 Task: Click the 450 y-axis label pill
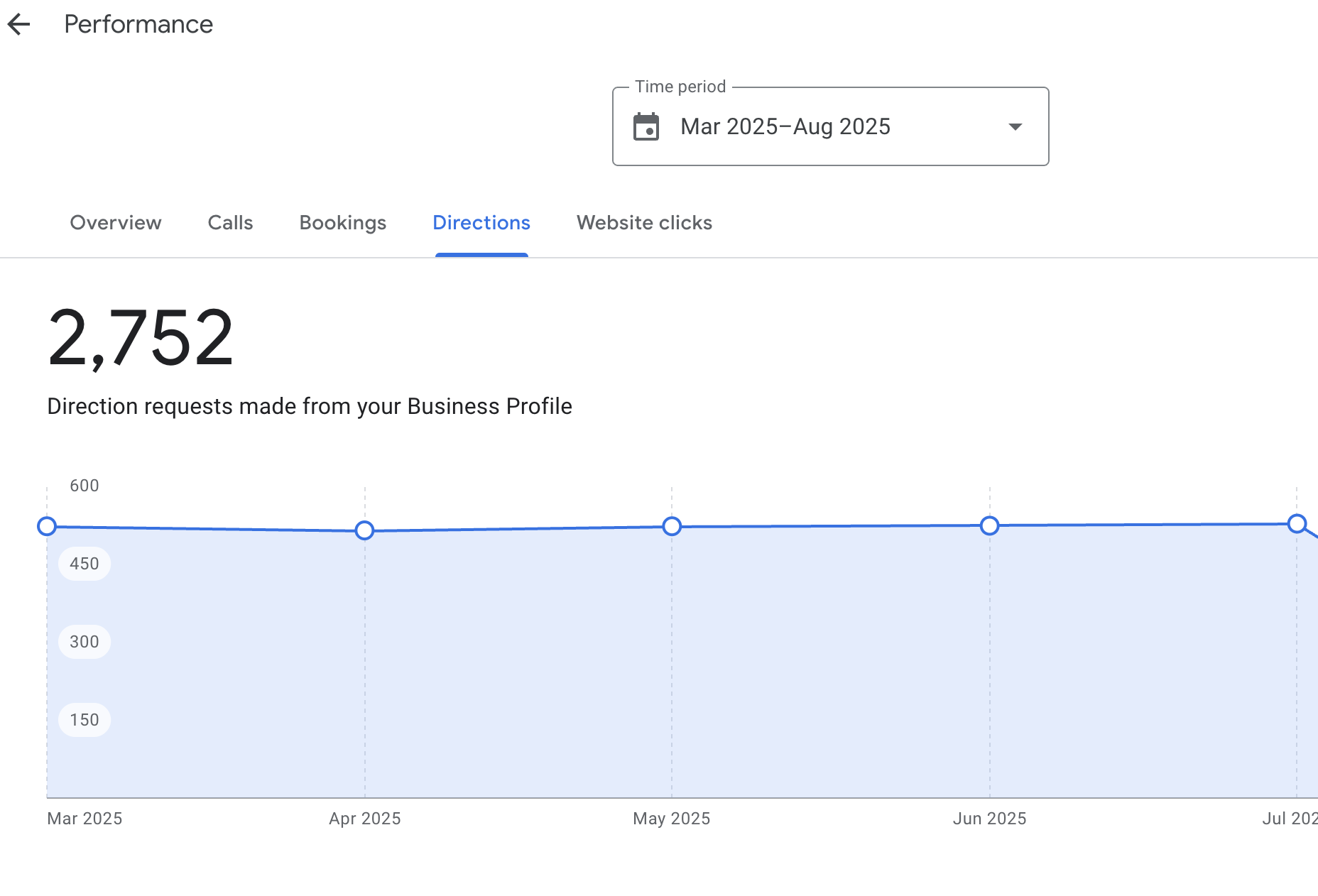tap(85, 564)
